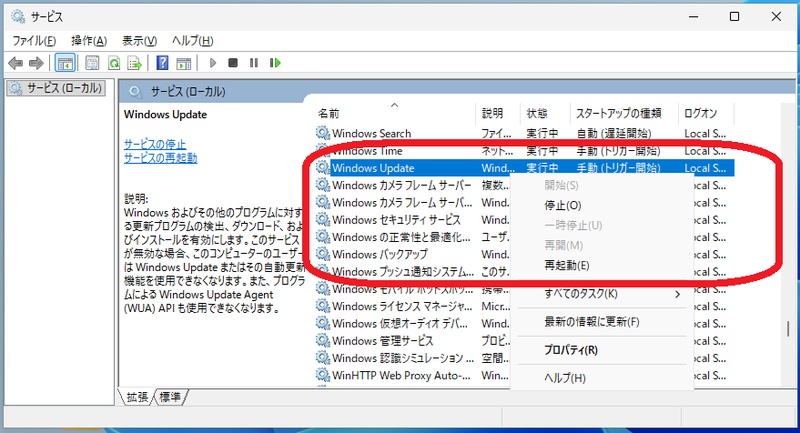The width and height of the screenshot is (800, 433).
Task: Sort by スタートアップの種類 column header
Action: 624,113
